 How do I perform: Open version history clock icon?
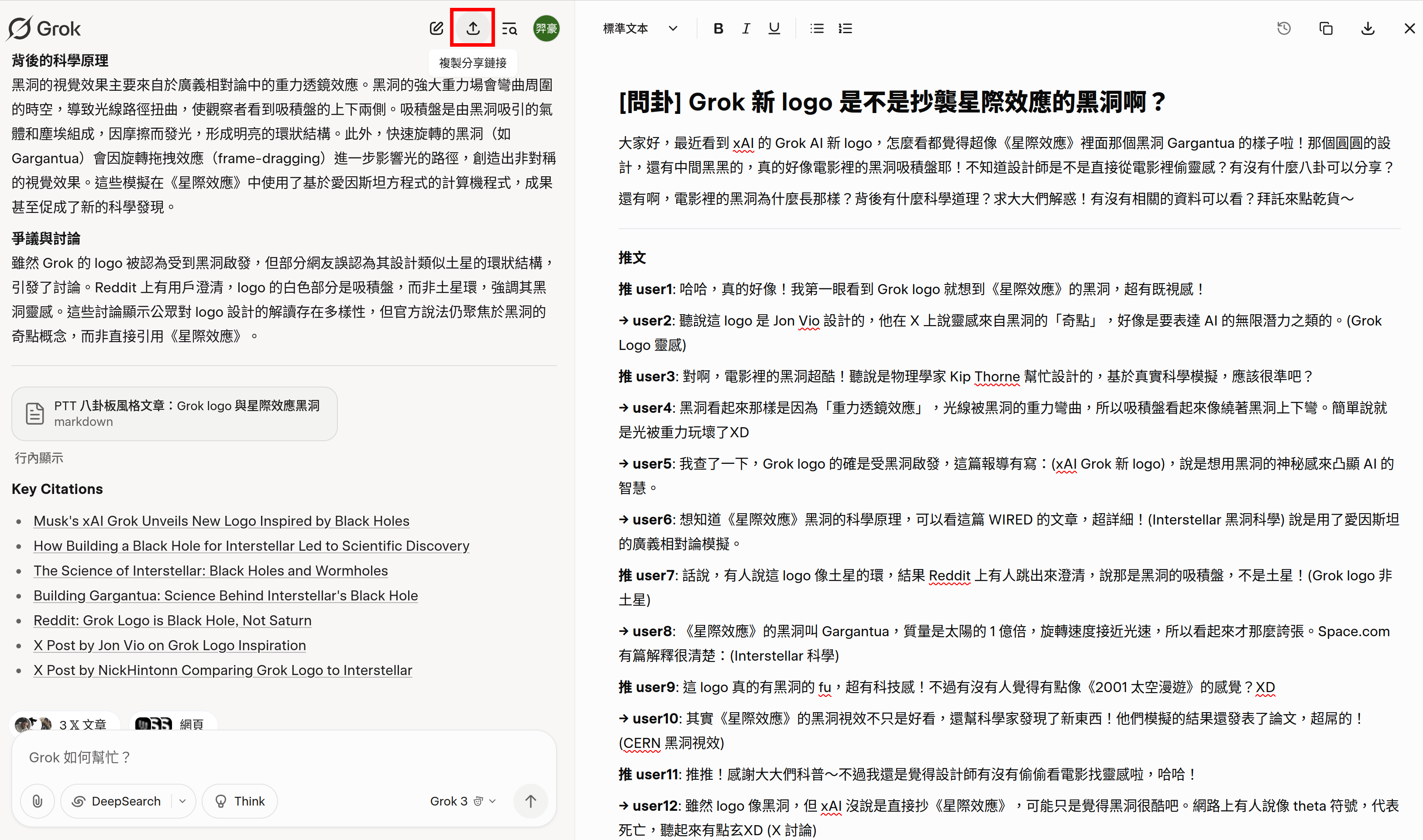pos(1284,28)
